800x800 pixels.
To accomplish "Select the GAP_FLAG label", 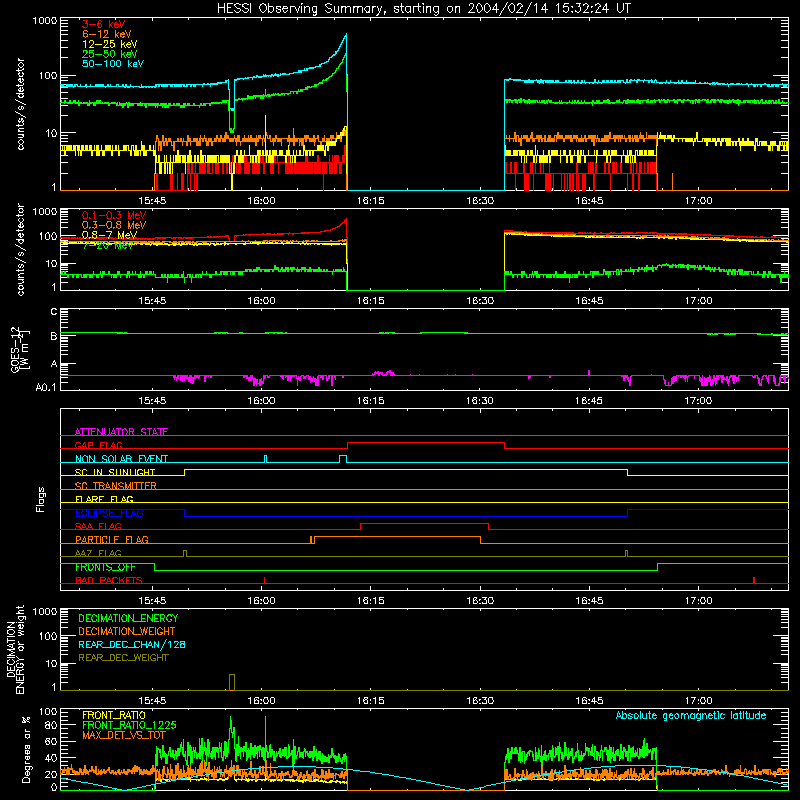I will click(98, 445).
